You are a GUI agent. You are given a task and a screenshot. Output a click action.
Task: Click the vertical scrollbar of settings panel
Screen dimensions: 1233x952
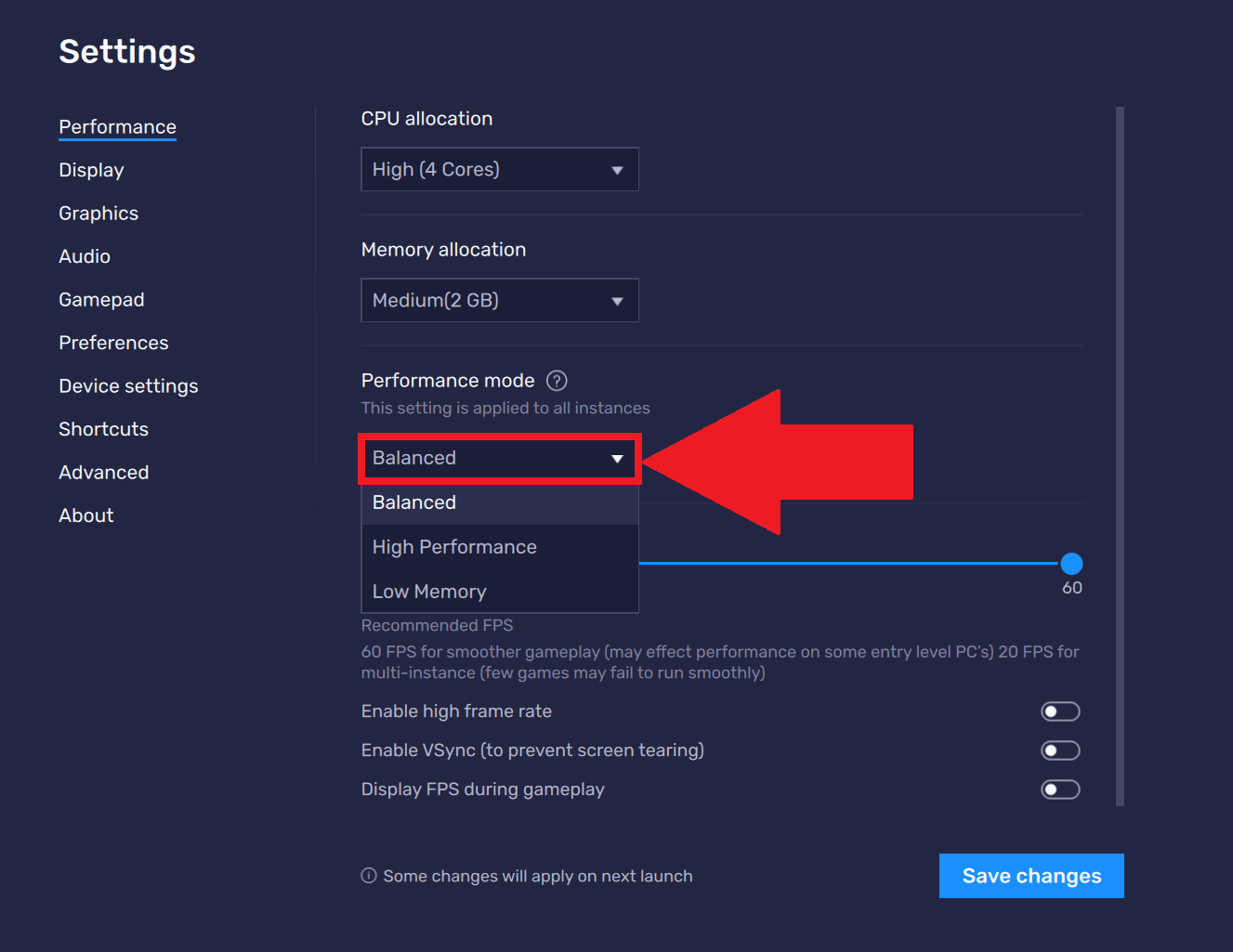1120,456
